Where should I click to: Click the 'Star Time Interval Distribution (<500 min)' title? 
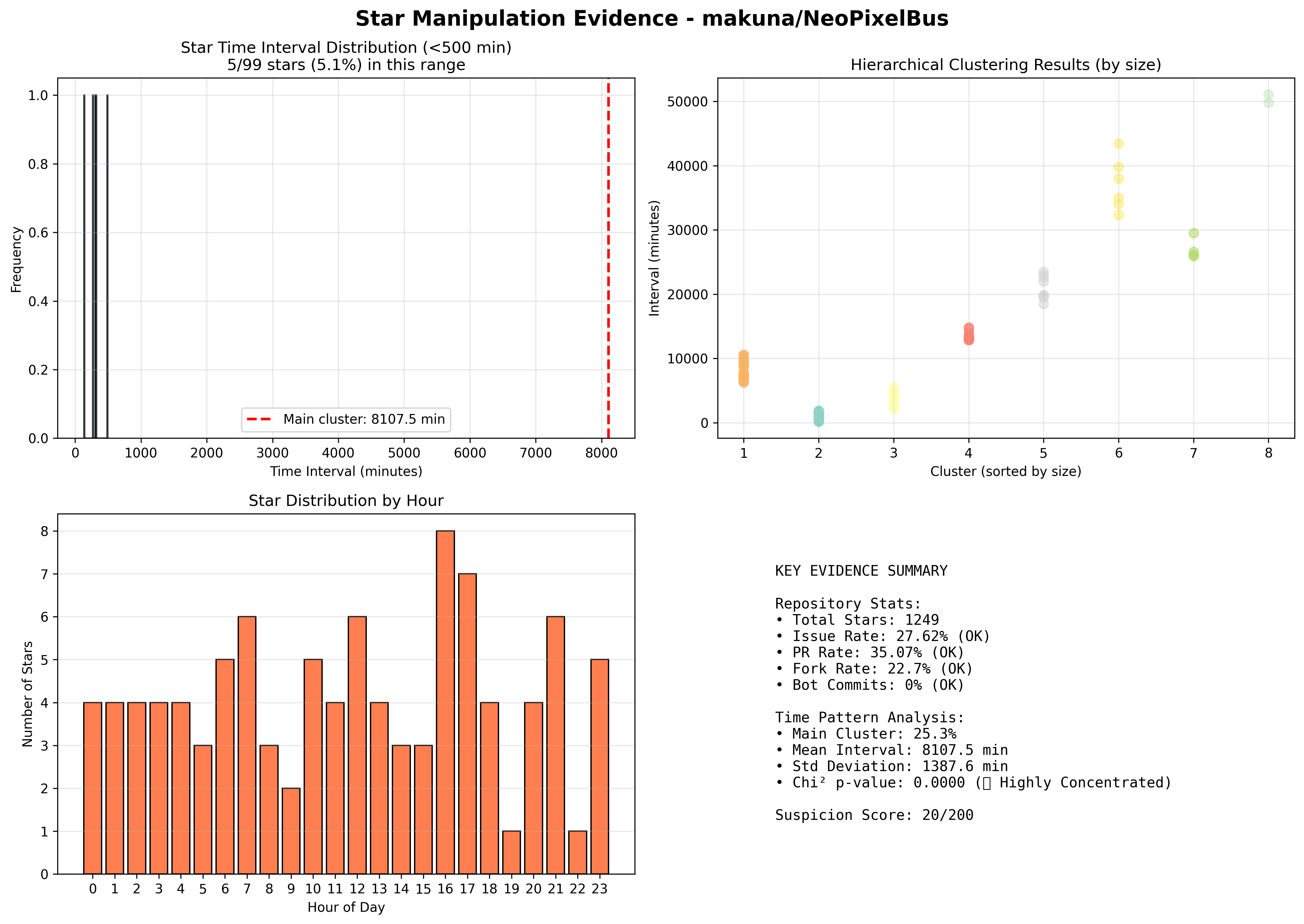(346, 48)
